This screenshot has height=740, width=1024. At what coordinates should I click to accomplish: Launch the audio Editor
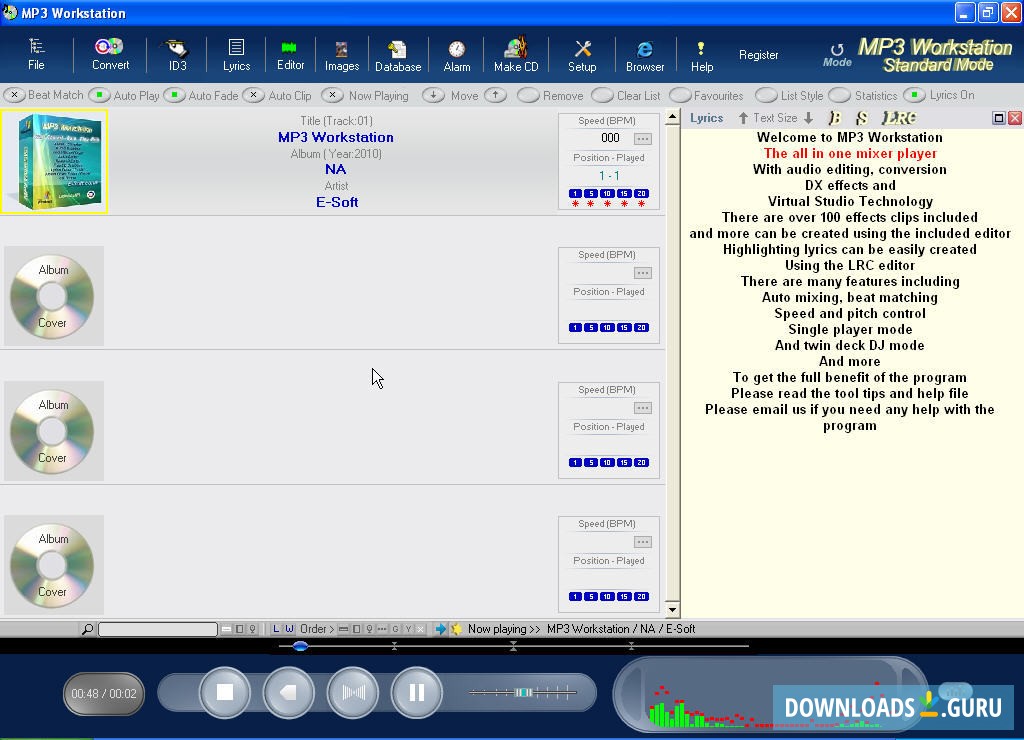coord(290,55)
